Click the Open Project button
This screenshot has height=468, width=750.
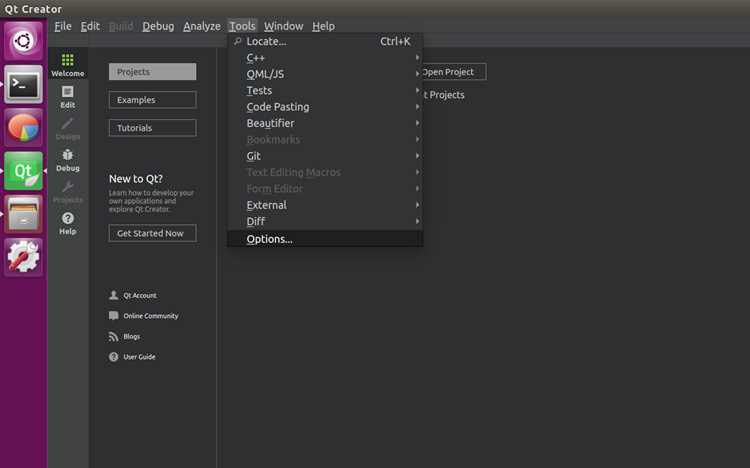click(x=453, y=72)
